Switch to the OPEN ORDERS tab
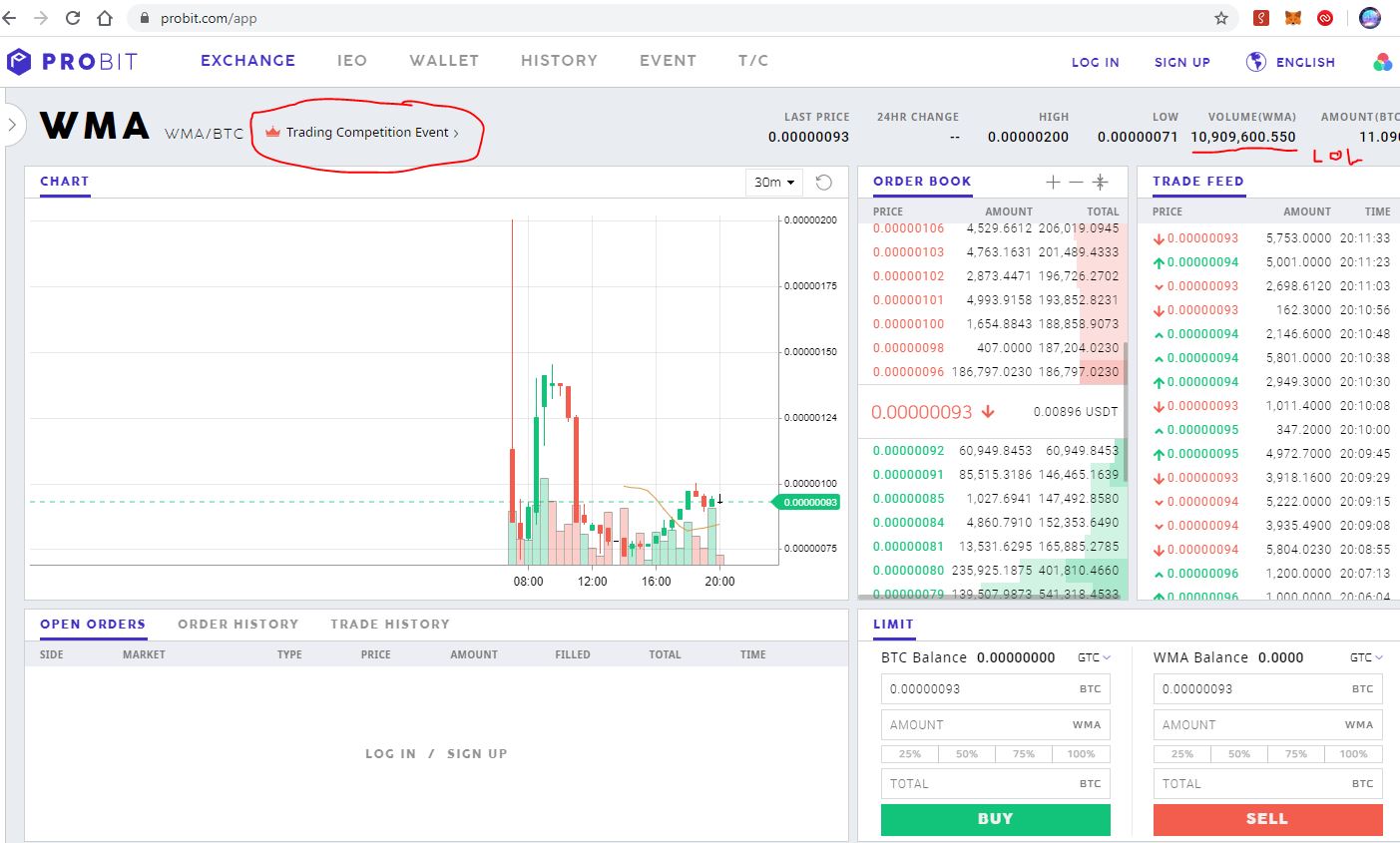This screenshot has width=1400, height=843. tap(93, 624)
